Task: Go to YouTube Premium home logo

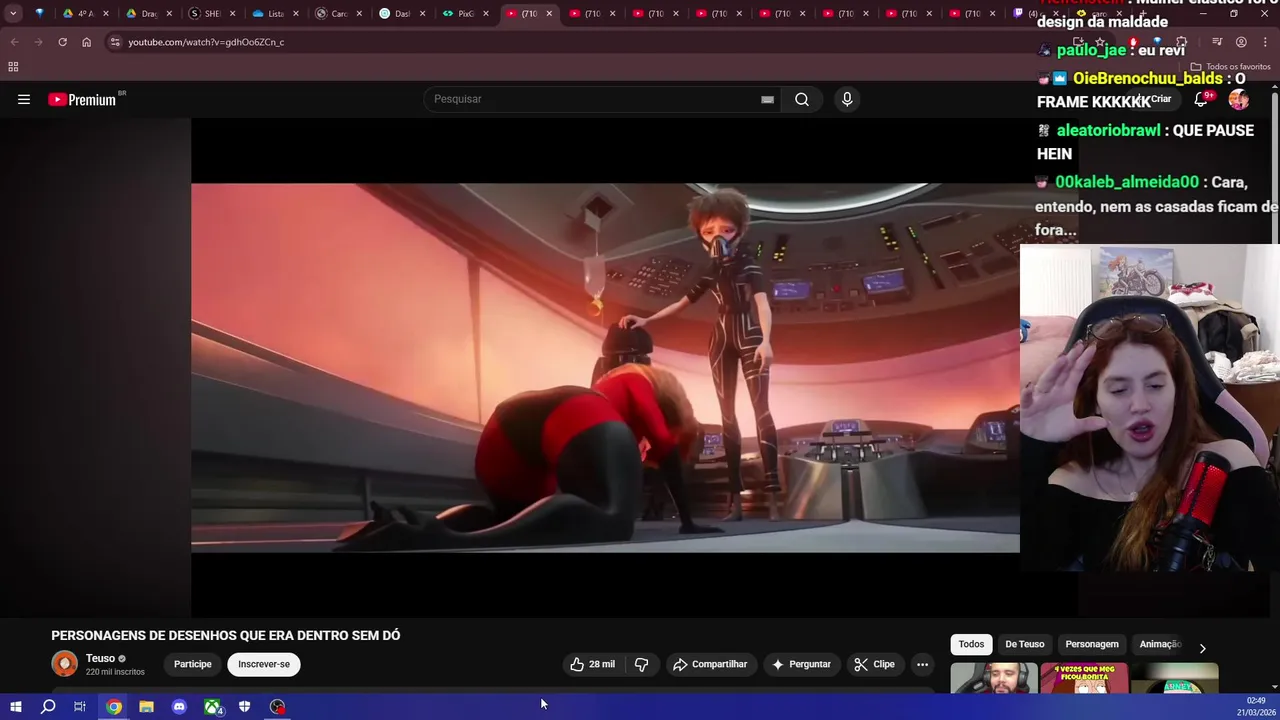Action: pos(84,99)
